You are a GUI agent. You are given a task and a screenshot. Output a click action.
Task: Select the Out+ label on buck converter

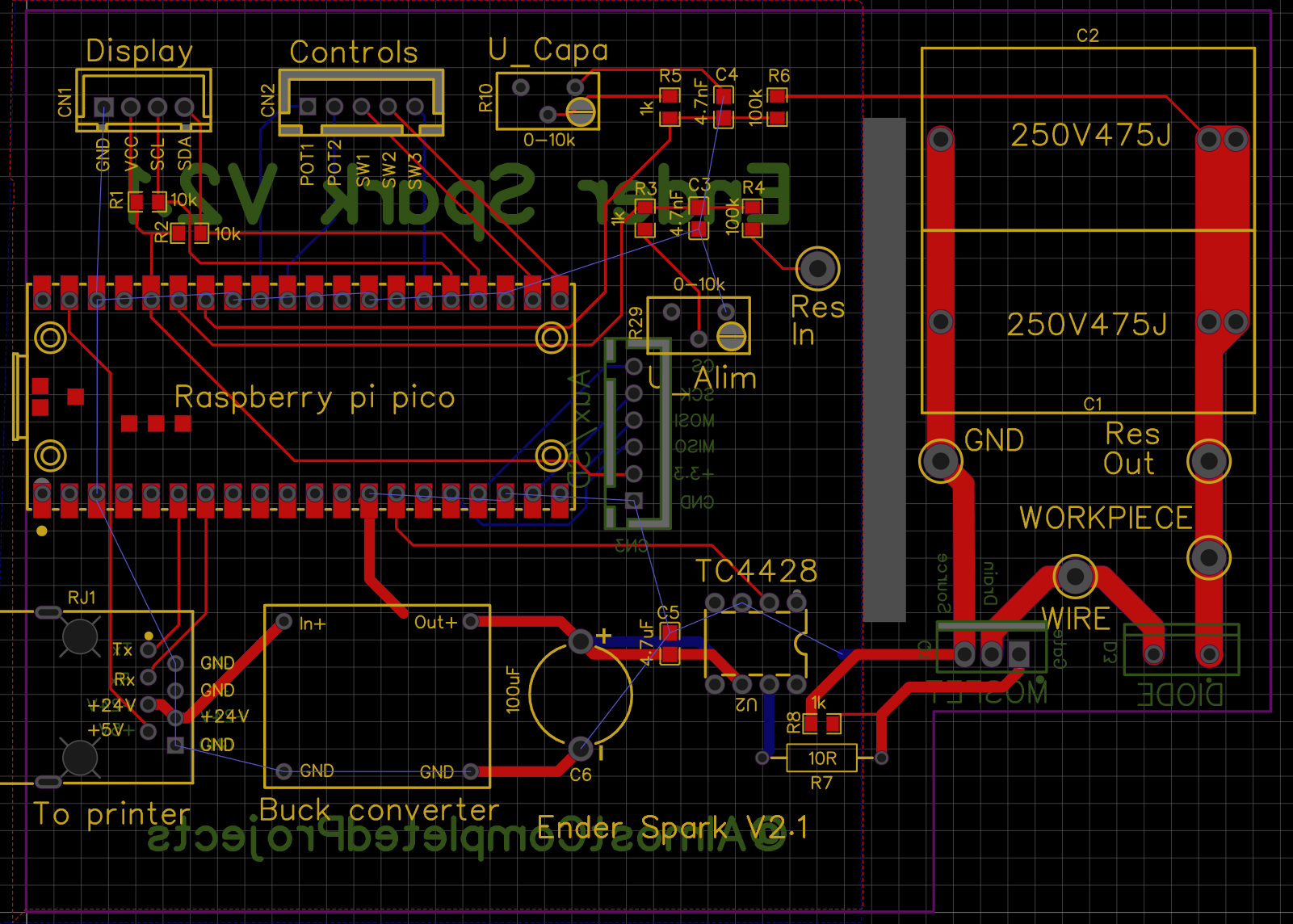point(435,623)
